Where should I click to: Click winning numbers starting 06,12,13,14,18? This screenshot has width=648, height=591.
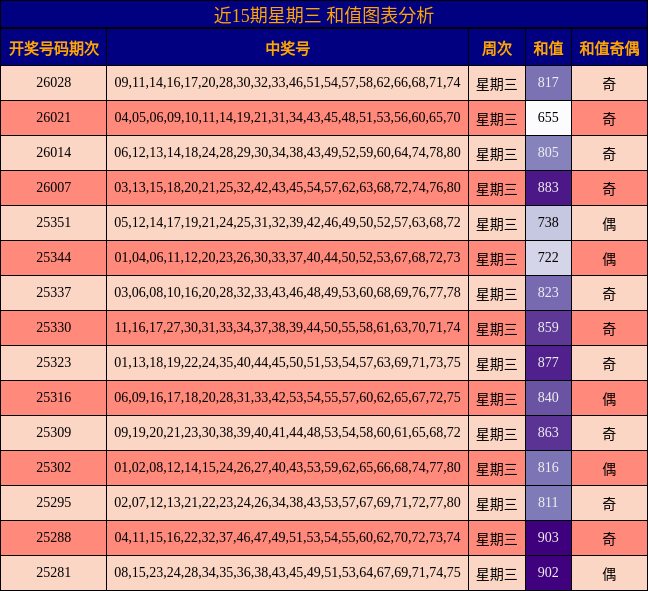point(287,153)
